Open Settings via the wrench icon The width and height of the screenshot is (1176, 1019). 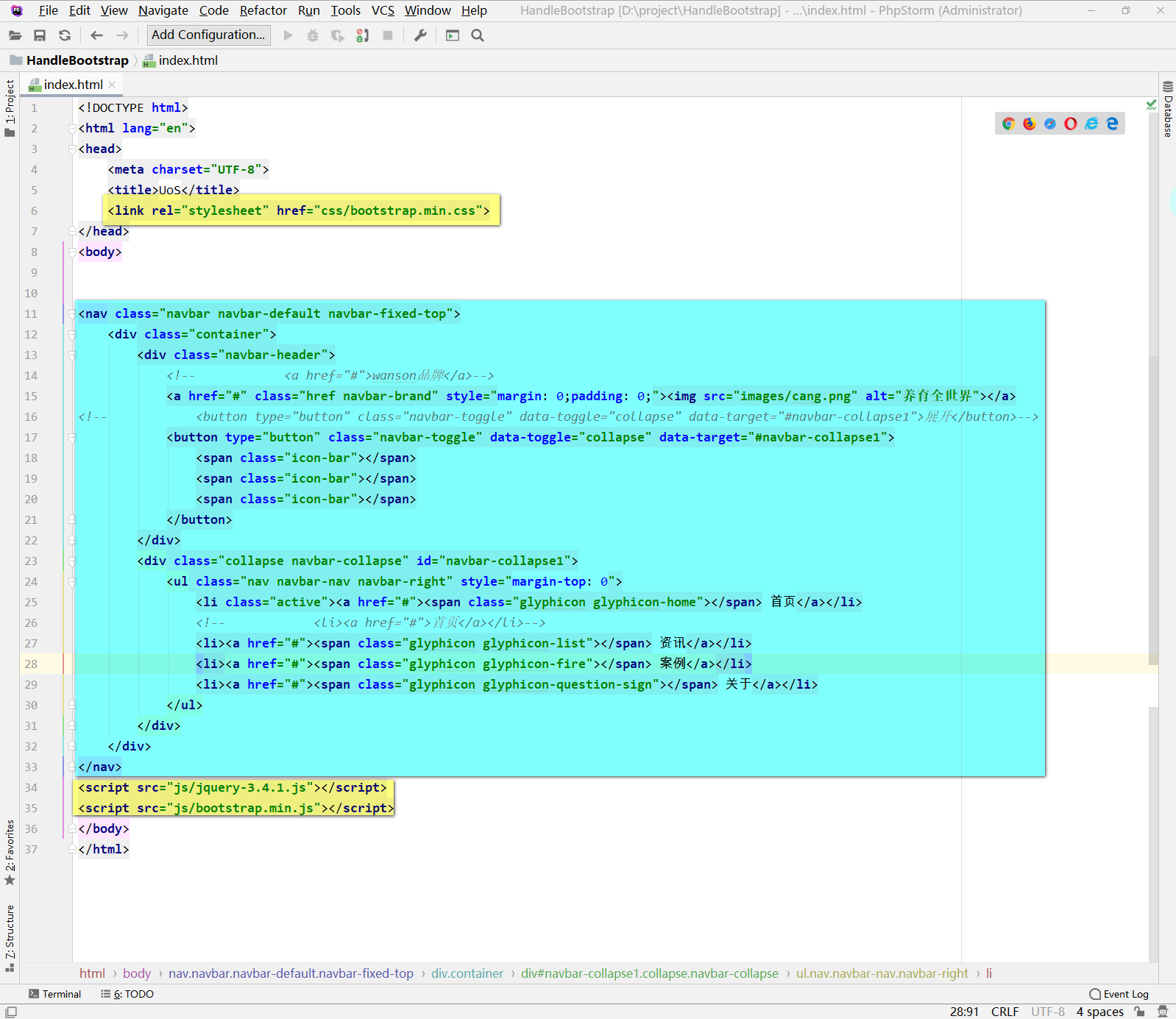pos(420,35)
